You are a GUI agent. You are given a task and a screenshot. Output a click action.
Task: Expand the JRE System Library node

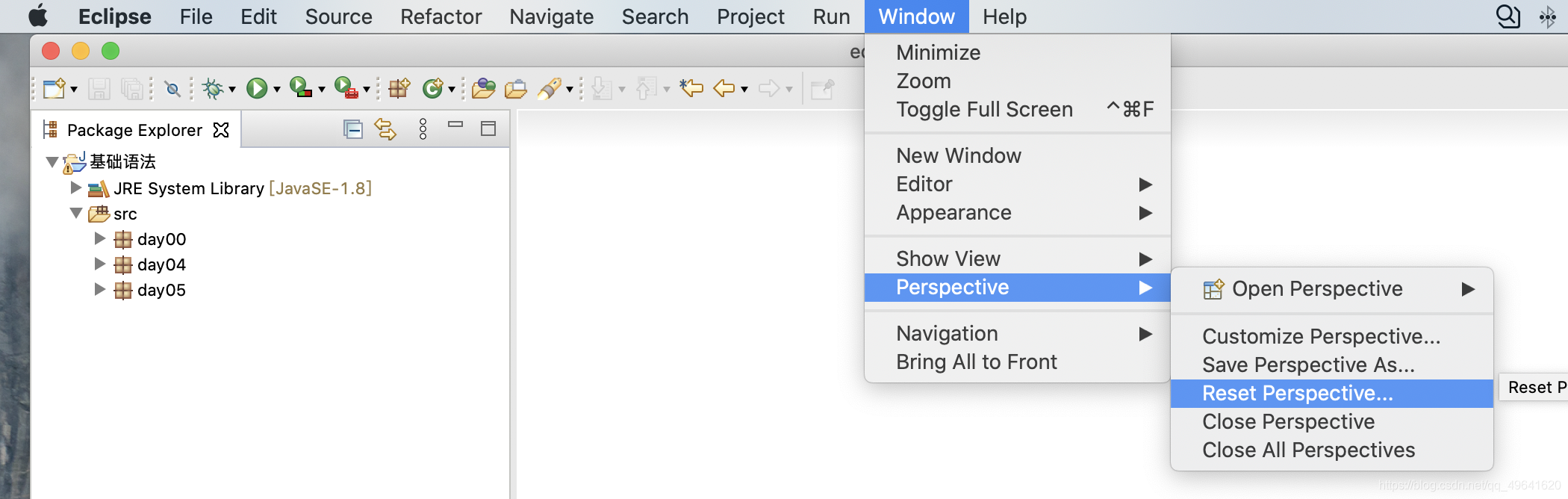tap(75, 188)
